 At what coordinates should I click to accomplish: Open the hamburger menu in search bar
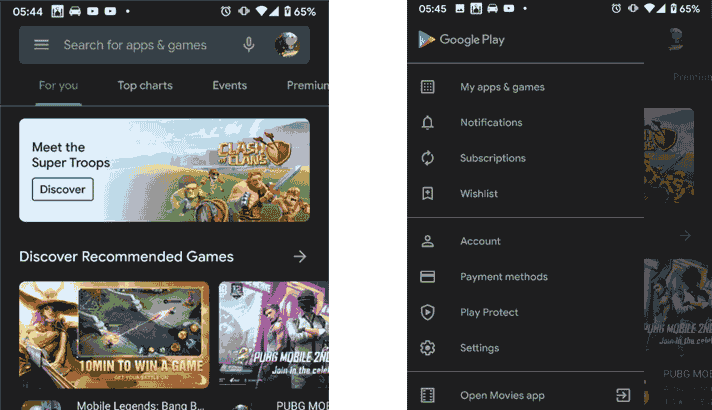41,44
